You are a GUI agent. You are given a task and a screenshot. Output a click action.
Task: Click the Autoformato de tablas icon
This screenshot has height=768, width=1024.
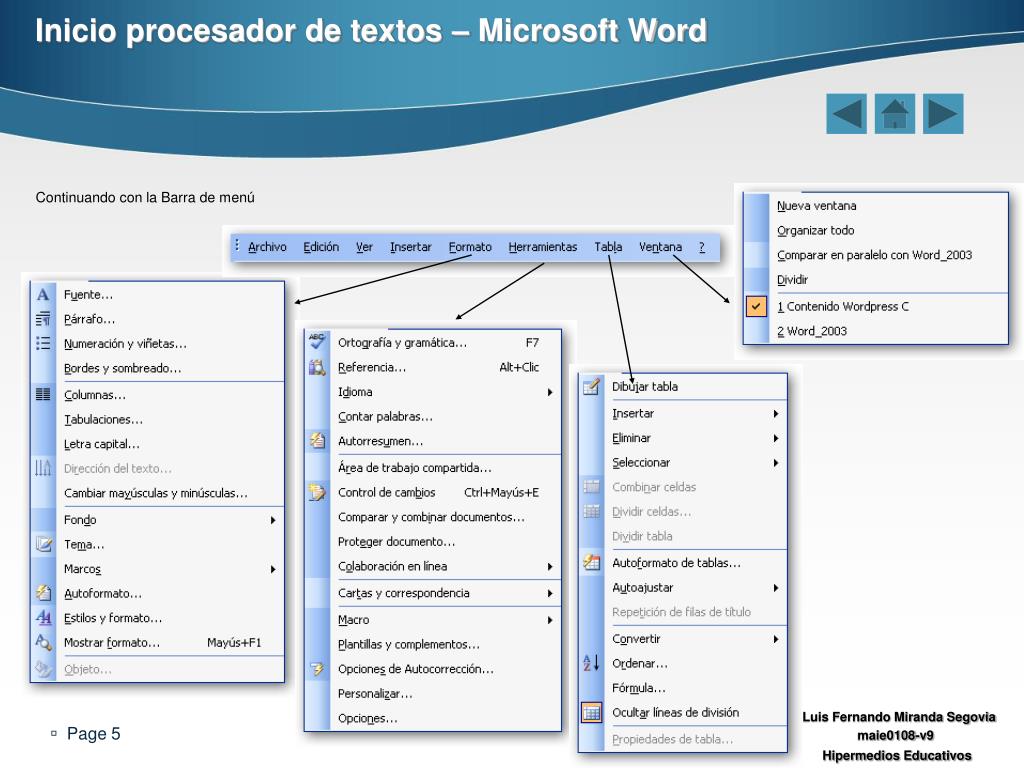click(591, 562)
